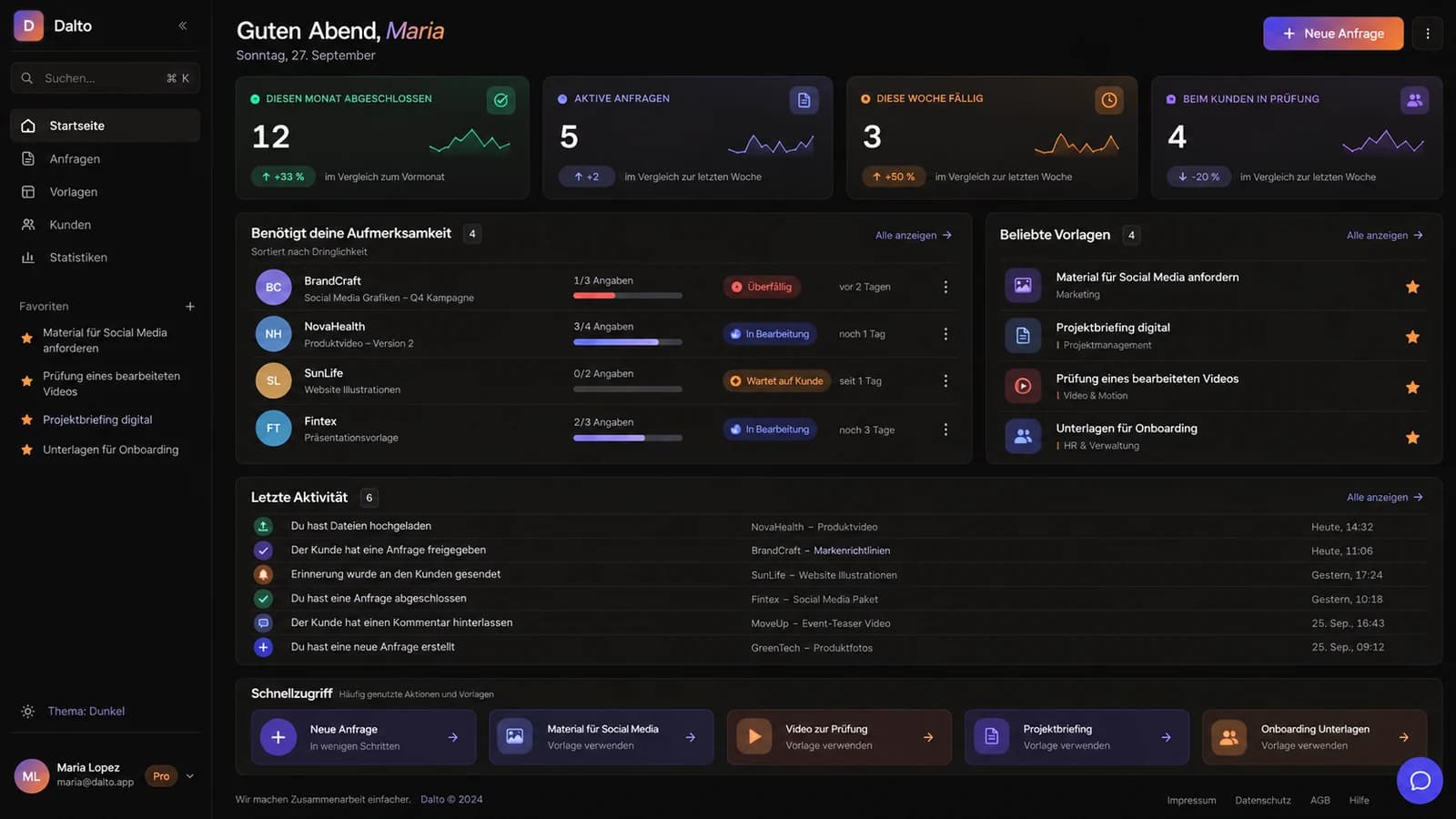Click the Datenschutz footer link
Viewport: 1456px width, 819px height.
coord(1262,800)
